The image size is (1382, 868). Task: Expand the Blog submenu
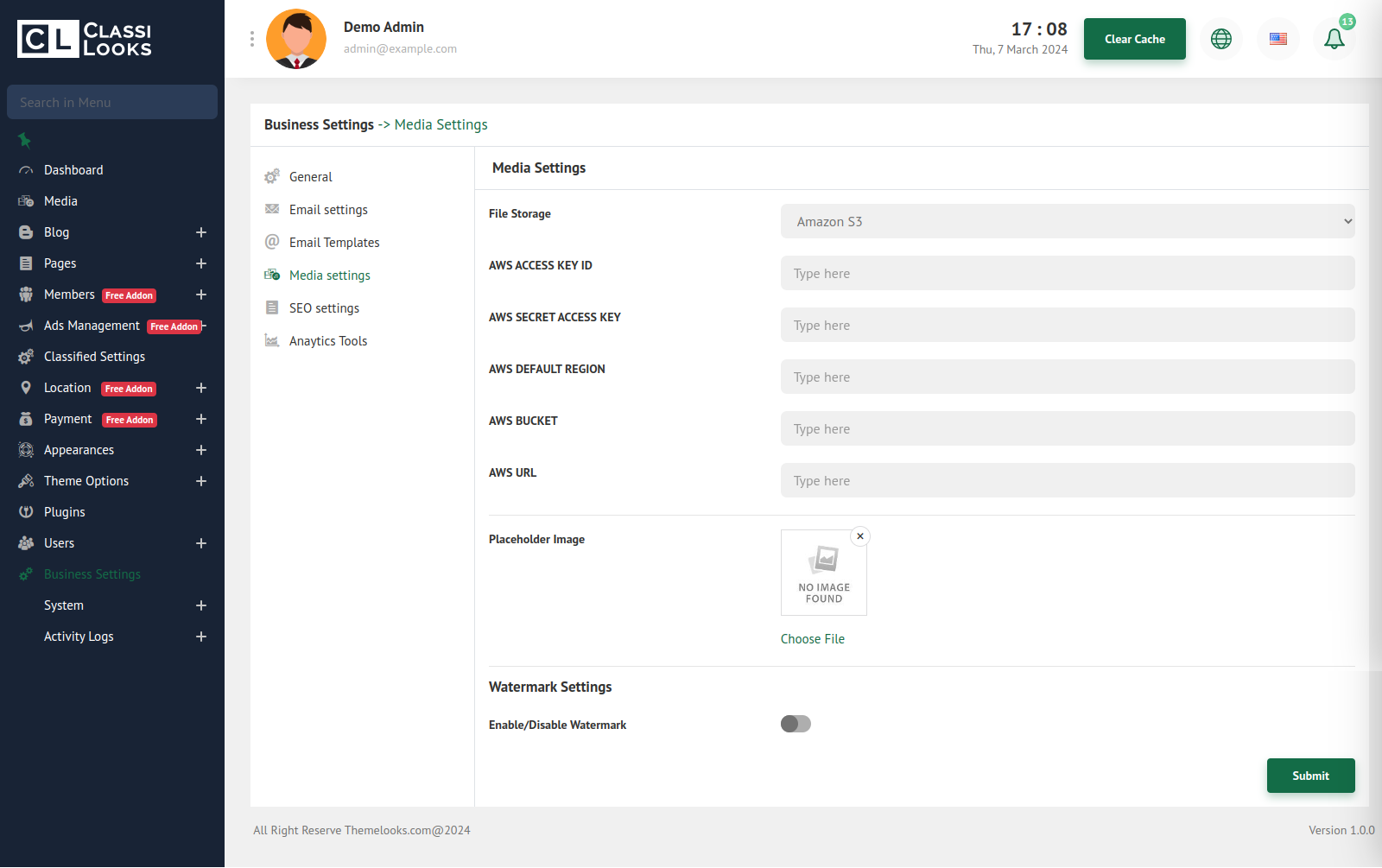[201, 232]
